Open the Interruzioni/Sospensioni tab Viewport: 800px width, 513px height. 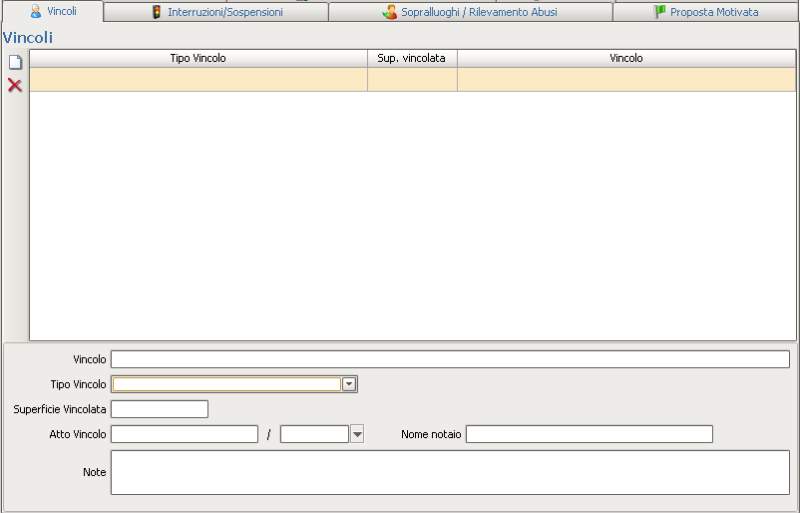(216, 12)
